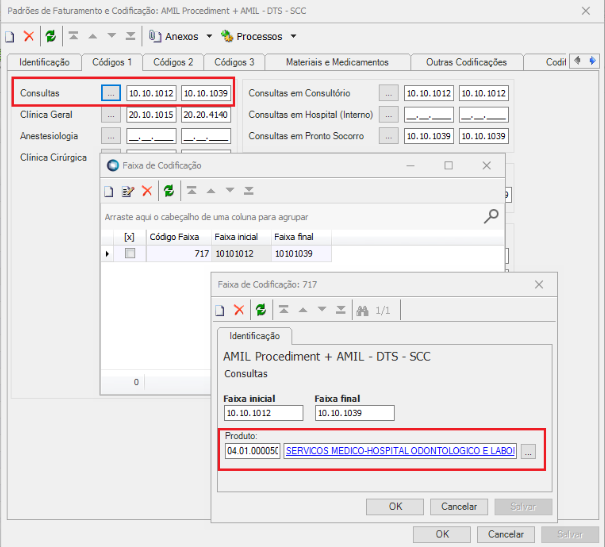Click New record icon in main window toolbar
This screenshot has width=605, height=547.
[x=10, y=37]
